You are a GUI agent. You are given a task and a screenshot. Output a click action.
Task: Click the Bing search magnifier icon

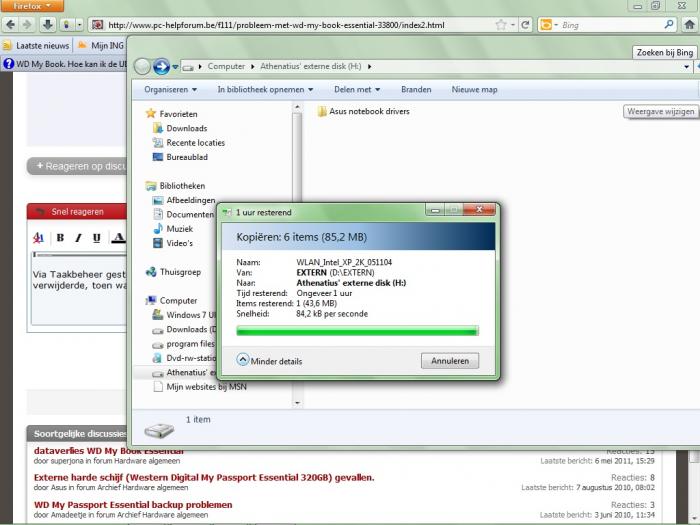669,25
